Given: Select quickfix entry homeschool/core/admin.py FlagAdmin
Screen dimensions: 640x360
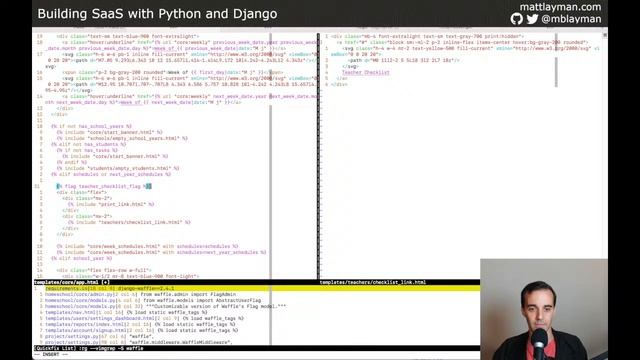Looking at the screenshot, I should [140, 294].
